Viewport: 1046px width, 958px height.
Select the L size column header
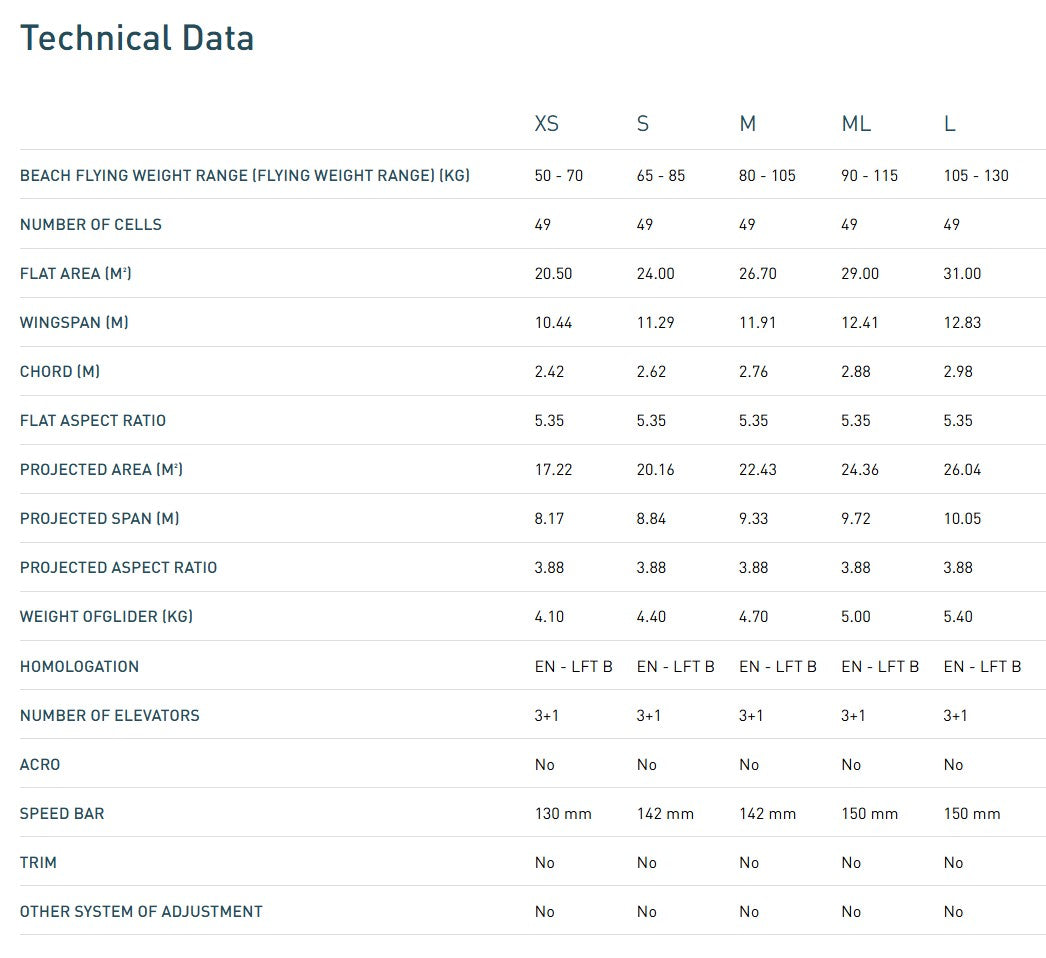click(x=949, y=124)
